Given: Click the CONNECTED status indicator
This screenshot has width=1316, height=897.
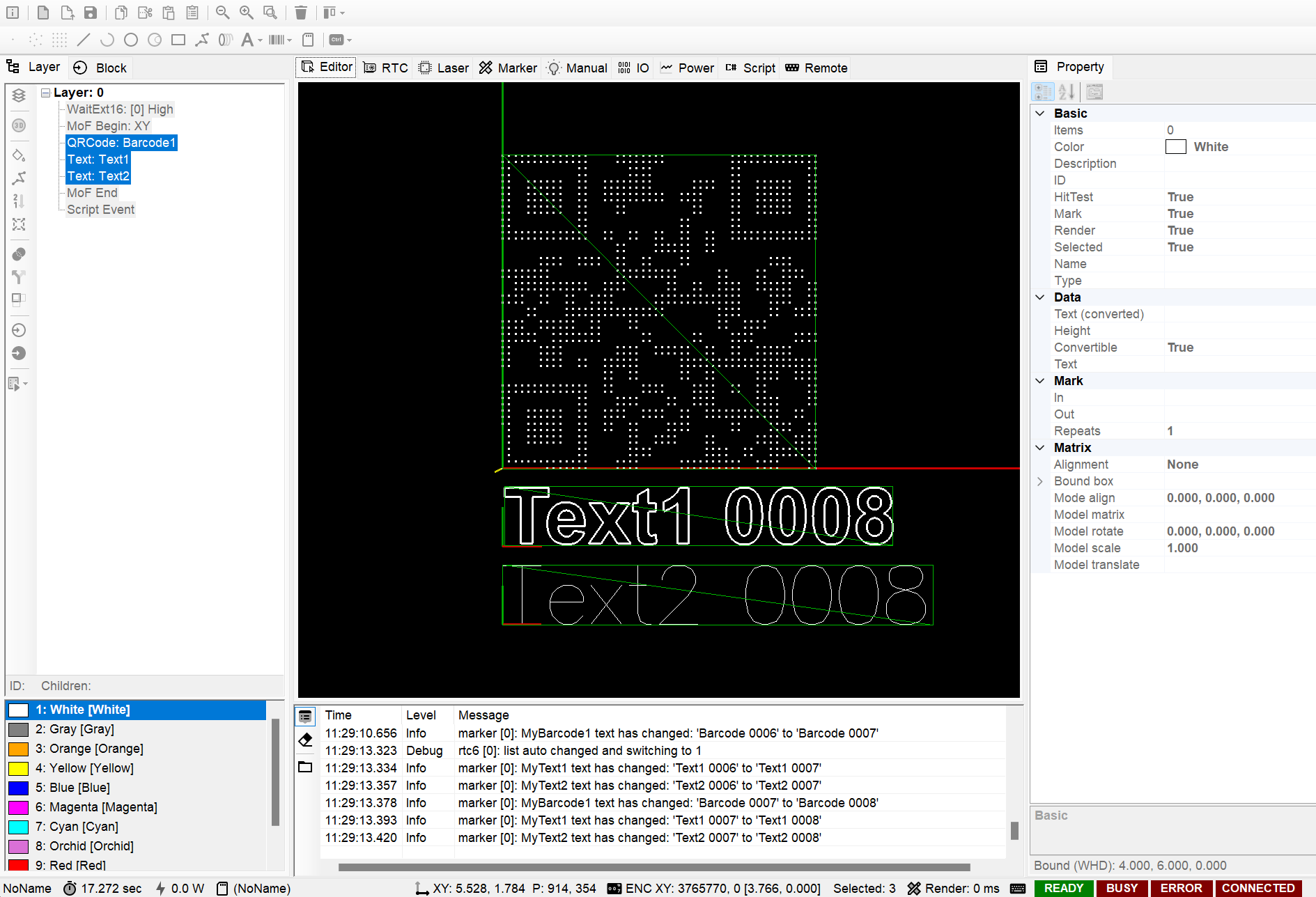Looking at the screenshot, I should [1258, 888].
